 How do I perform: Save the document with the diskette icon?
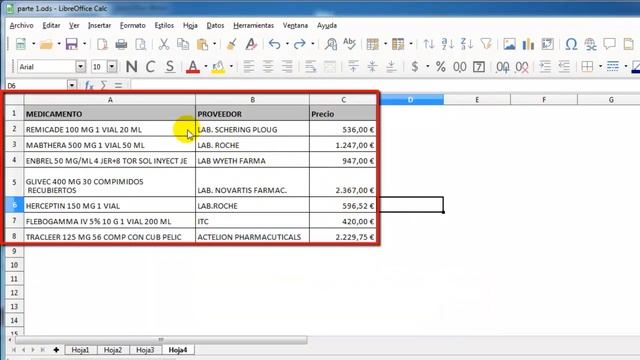(71, 44)
